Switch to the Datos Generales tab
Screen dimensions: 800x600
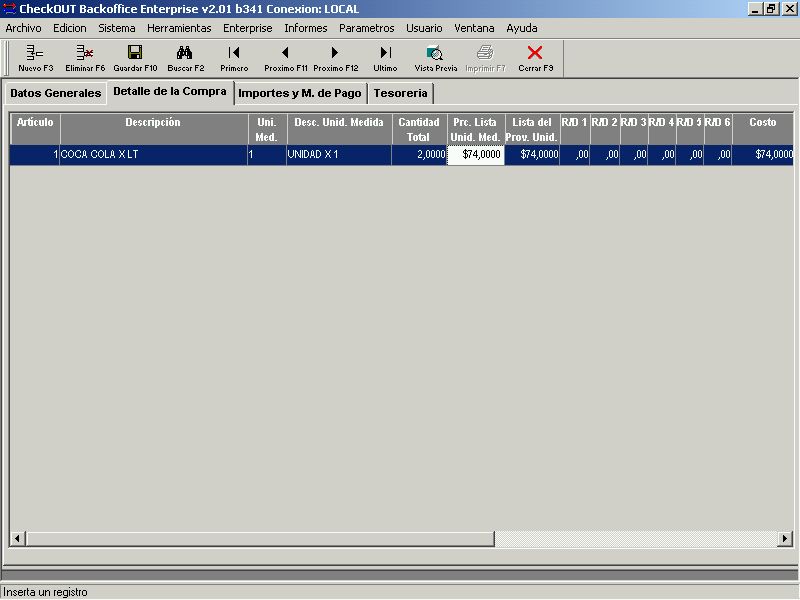point(56,93)
